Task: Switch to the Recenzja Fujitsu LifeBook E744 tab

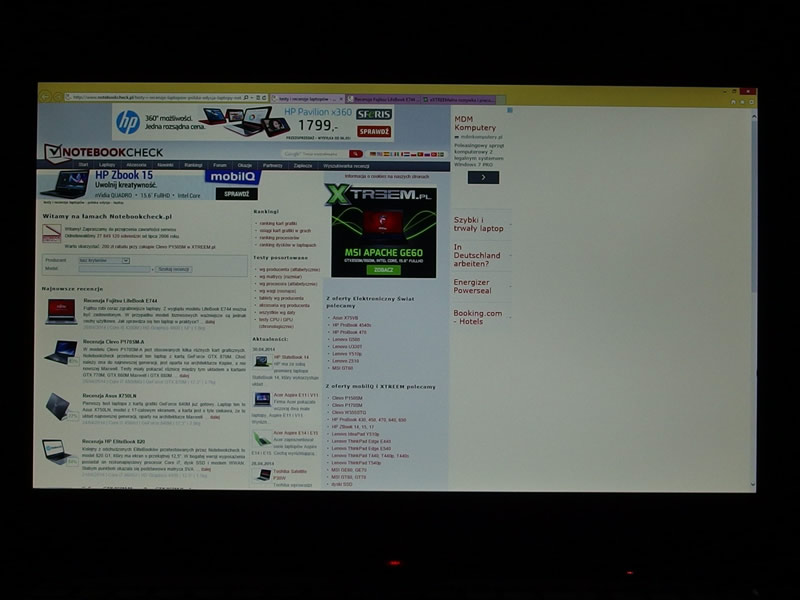Action: (383, 99)
